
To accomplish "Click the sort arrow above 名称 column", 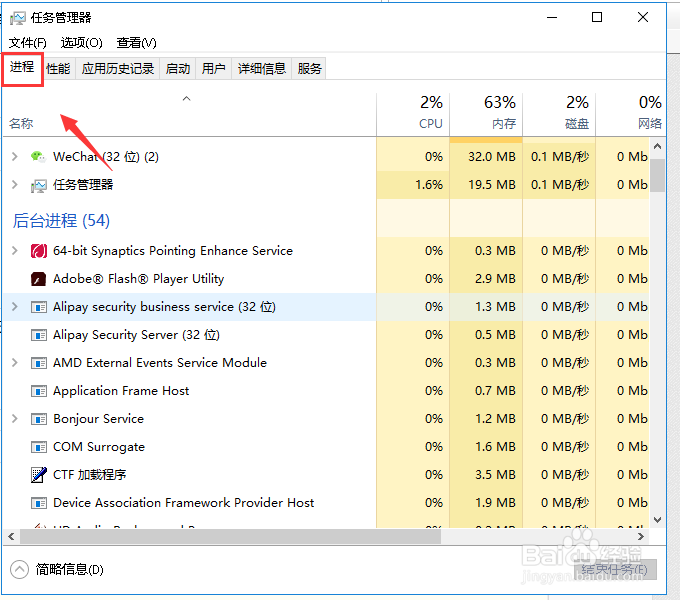I will tap(186, 99).
